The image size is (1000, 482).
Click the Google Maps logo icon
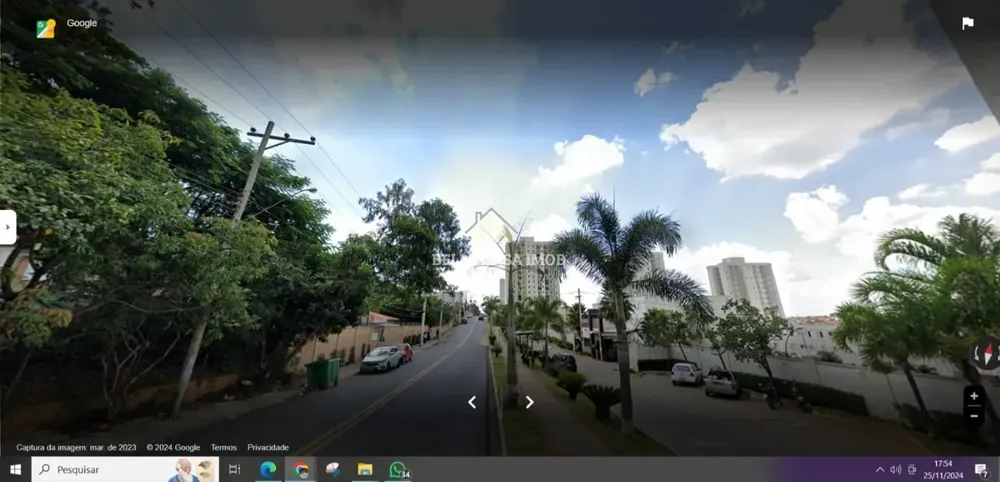46,29
